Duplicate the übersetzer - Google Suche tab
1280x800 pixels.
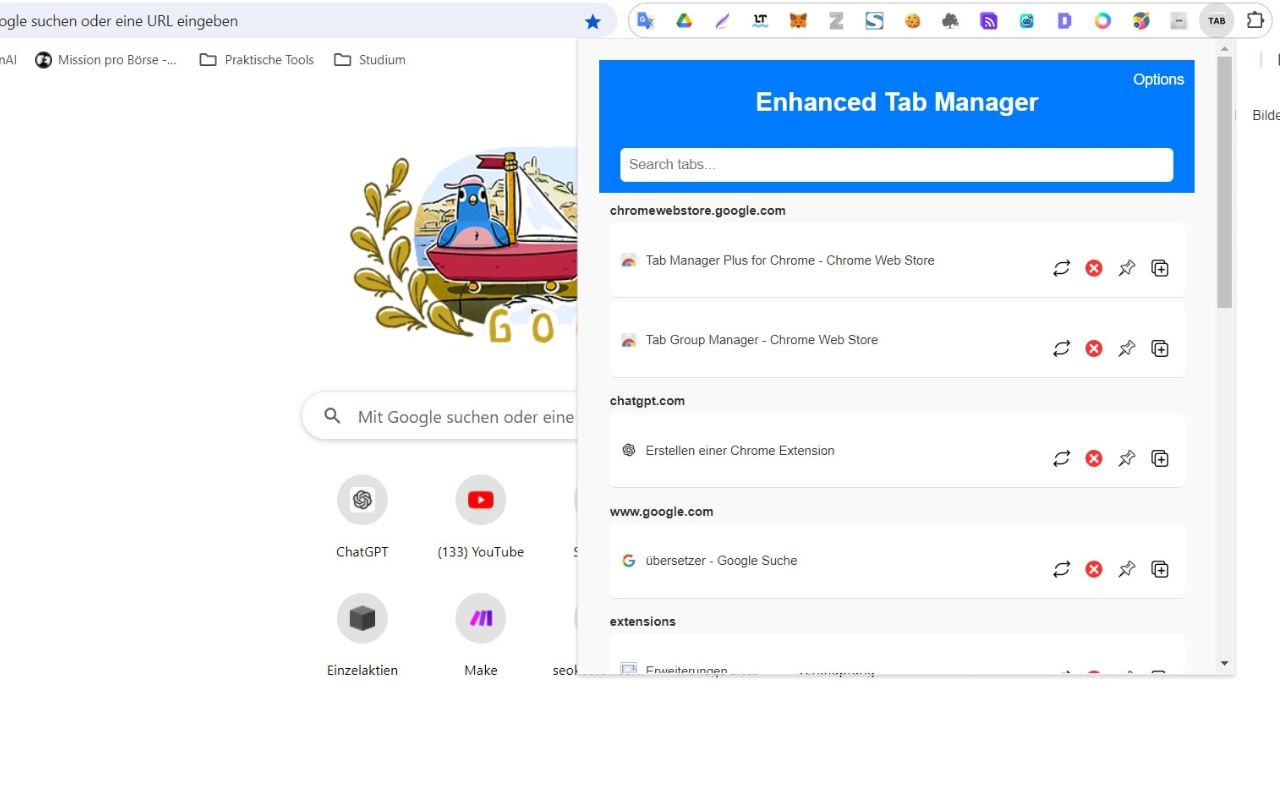[x=1160, y=569]
